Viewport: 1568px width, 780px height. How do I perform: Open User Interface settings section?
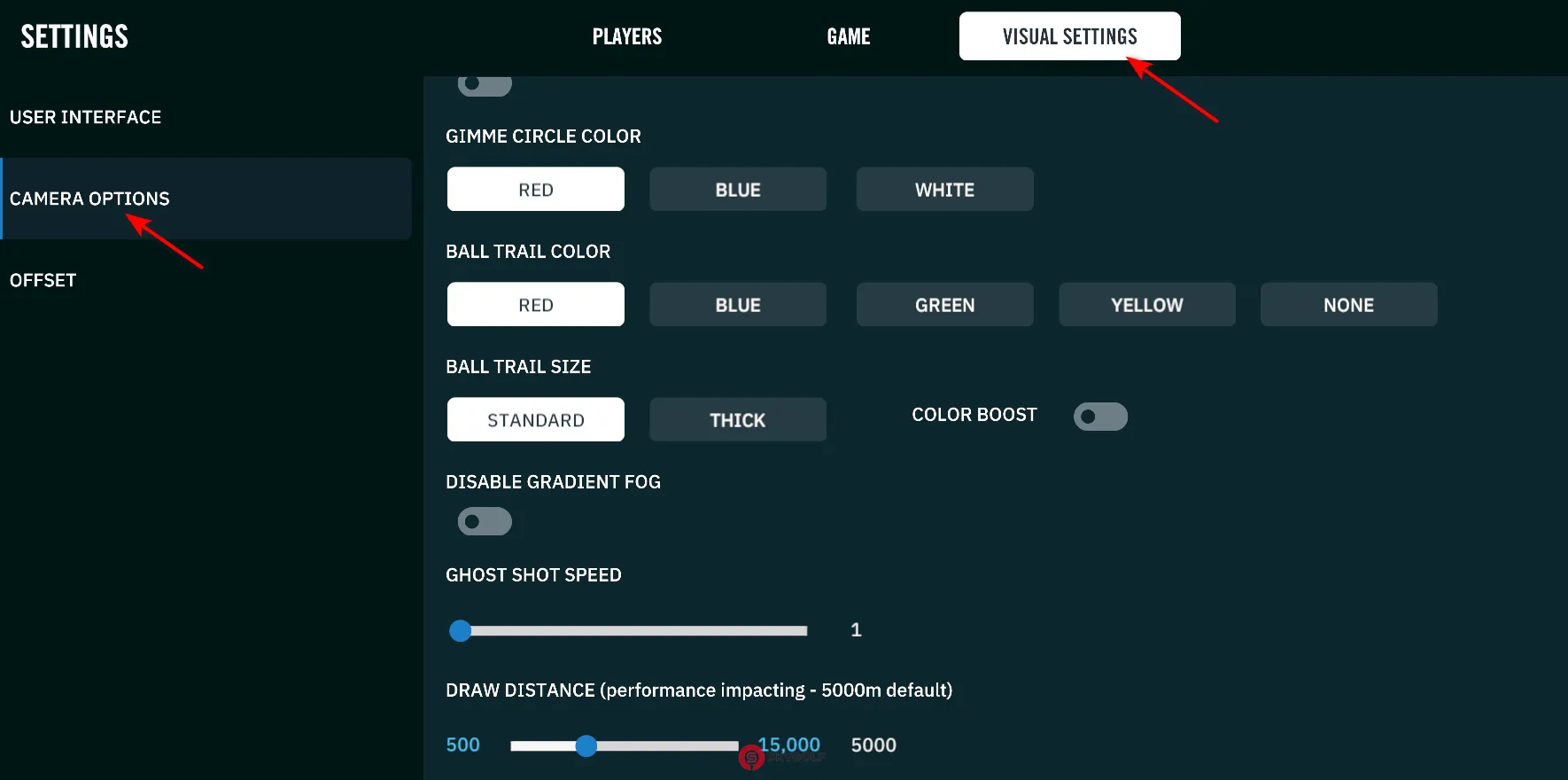pos(86,117)
